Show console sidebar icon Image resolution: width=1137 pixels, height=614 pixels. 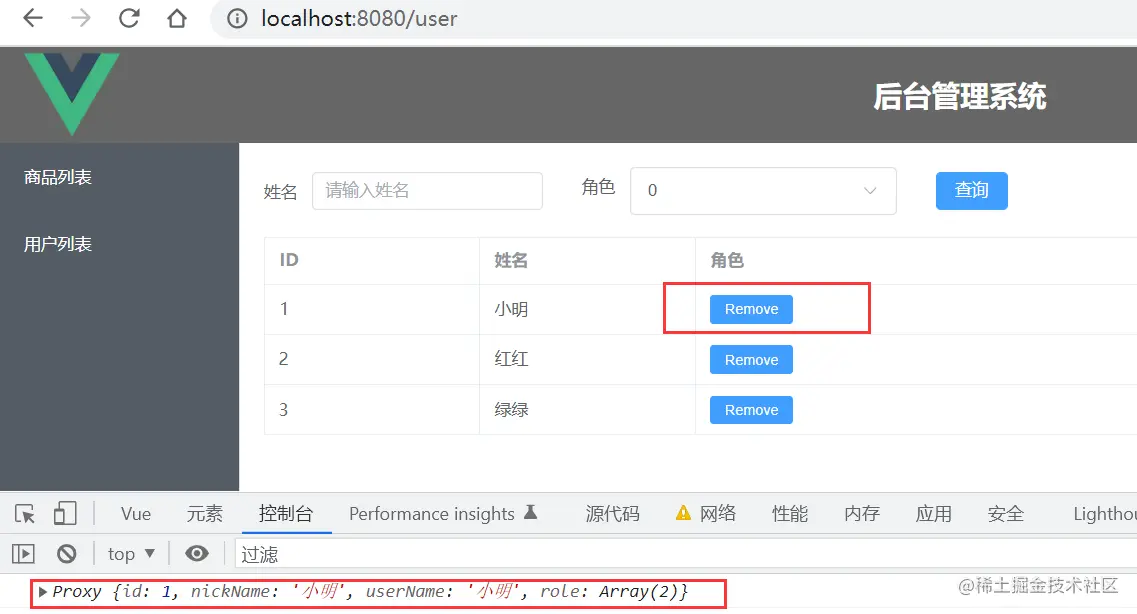click(x=23, y=554)
